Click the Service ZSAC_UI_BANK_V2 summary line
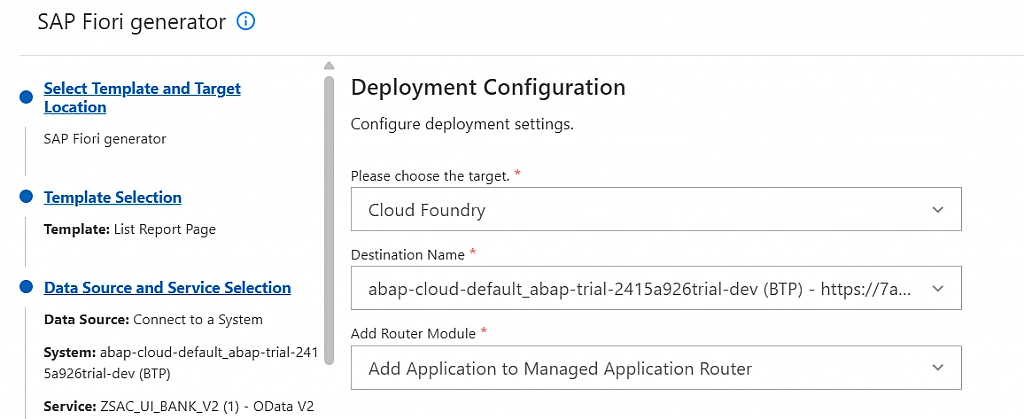Viewport: 1024px width, 419px height. (165, 407)
